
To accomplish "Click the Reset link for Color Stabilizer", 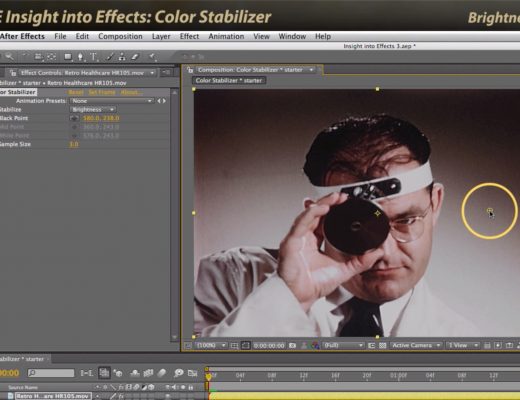I will click(x=76, y=92).
